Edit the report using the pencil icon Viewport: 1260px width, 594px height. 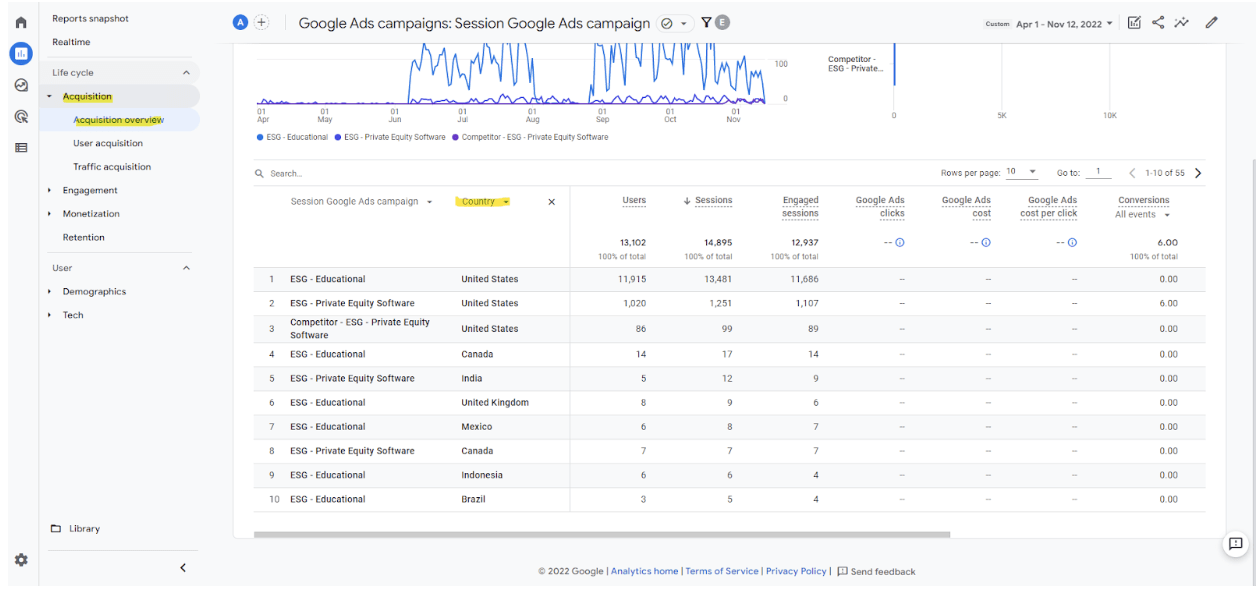(1212, 22)
